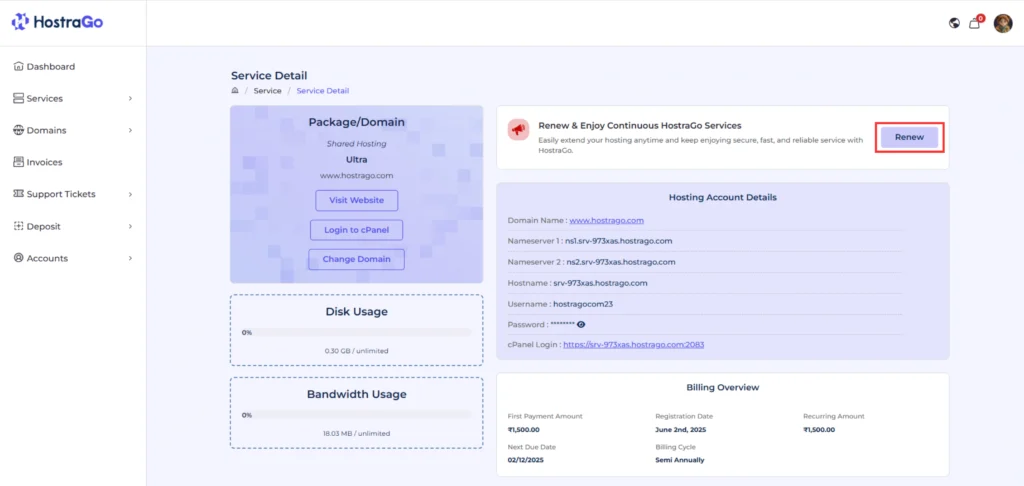
Task: Click Login to cPanel button
Action: 357,230
